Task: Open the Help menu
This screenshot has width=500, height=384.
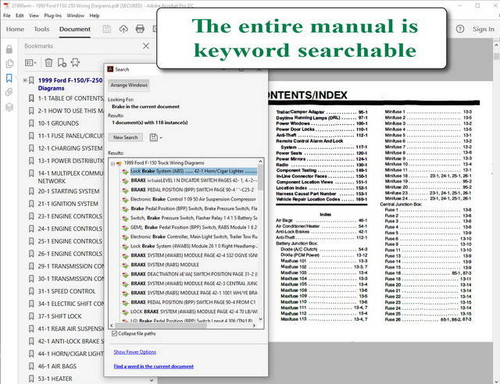Action: [94, 15]
